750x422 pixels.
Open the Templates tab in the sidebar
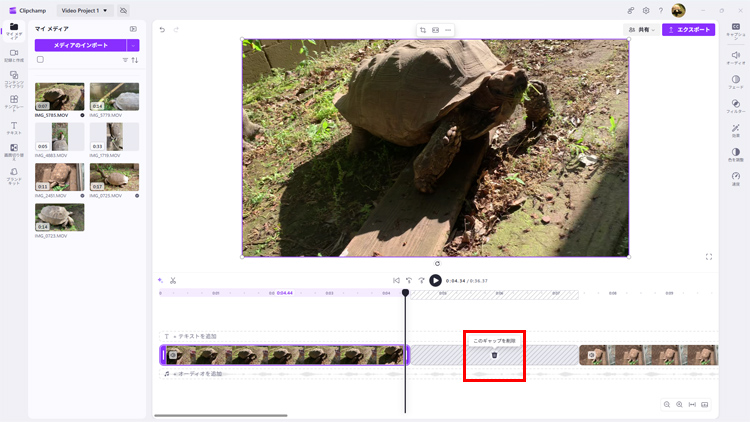14,103
